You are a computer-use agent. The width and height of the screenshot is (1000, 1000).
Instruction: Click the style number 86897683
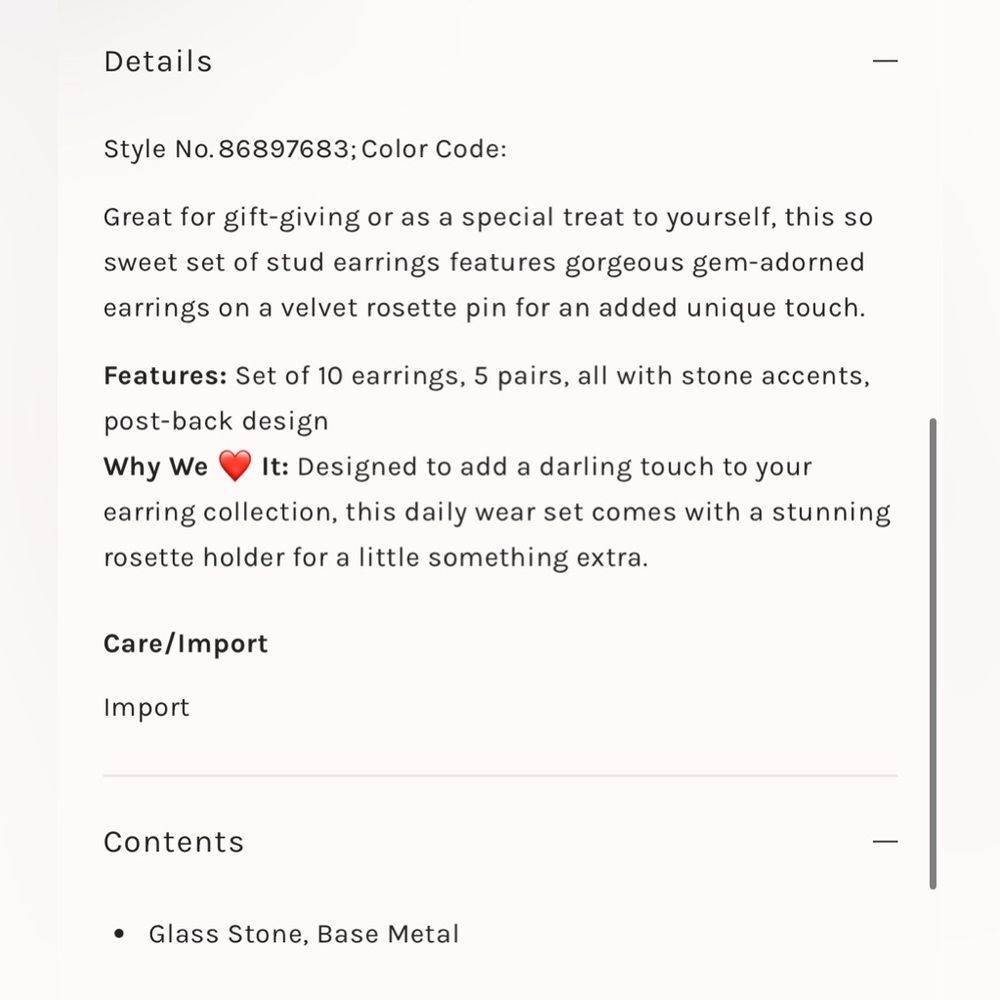coord(284,149)
